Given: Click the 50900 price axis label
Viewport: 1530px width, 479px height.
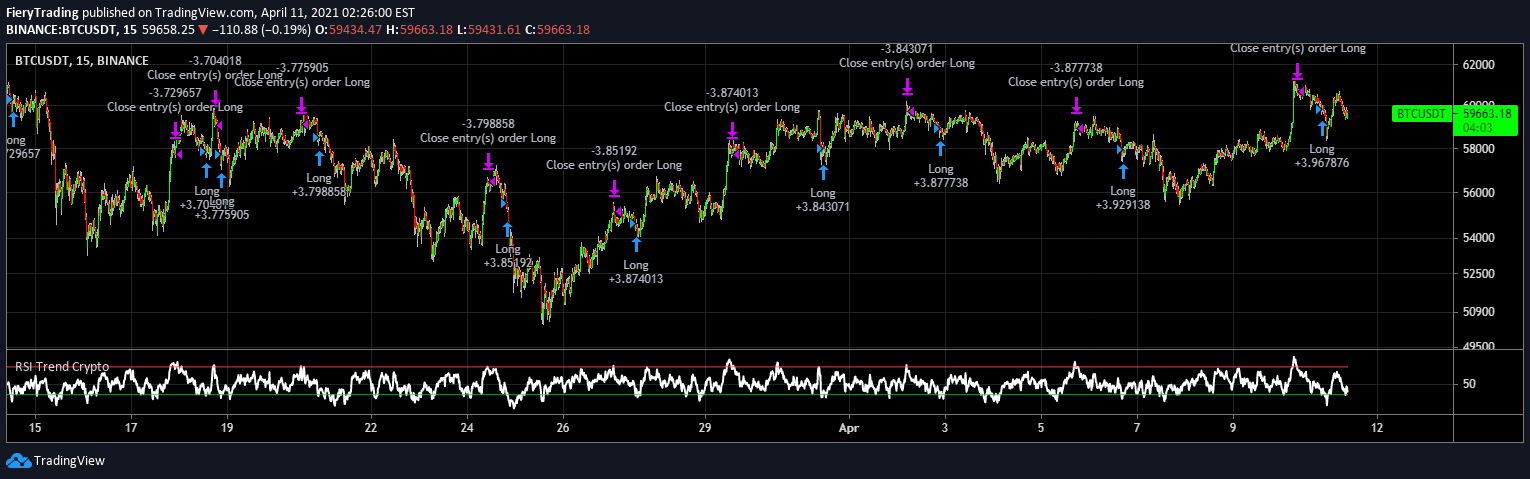Looking at the screenshot, I should point(1478,312).
